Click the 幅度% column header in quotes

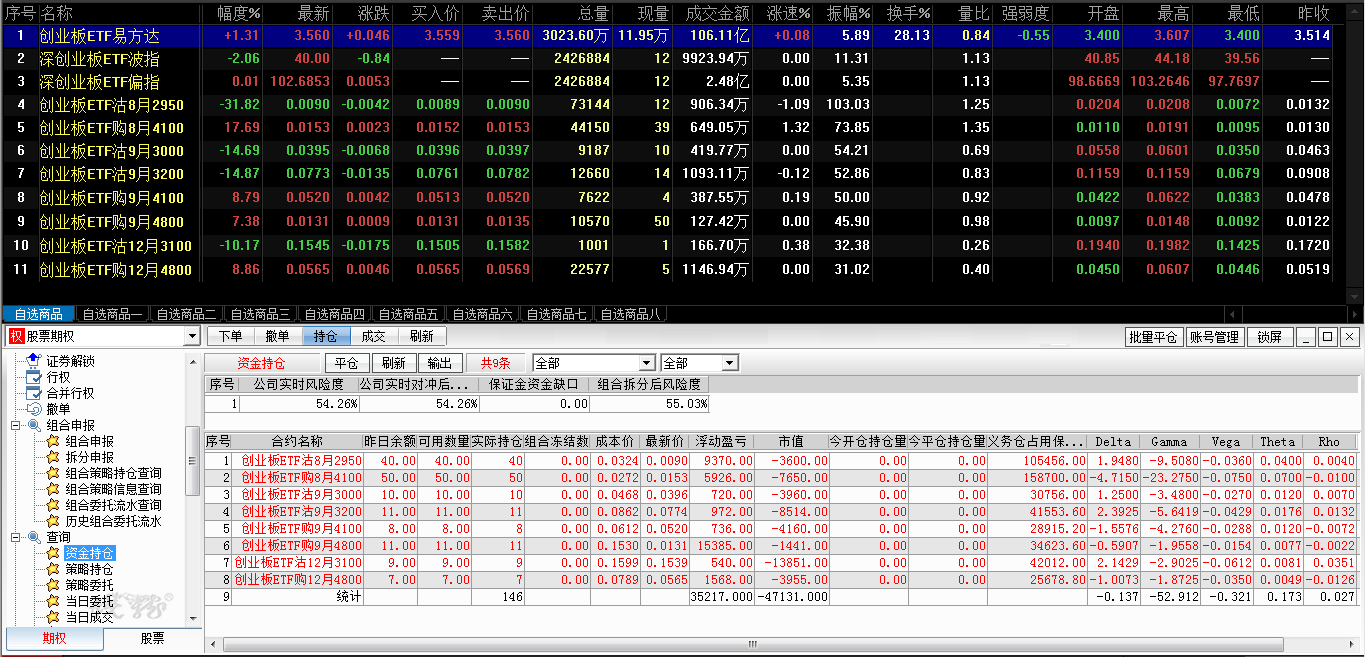pyautogui.click(x=239, y=13)
